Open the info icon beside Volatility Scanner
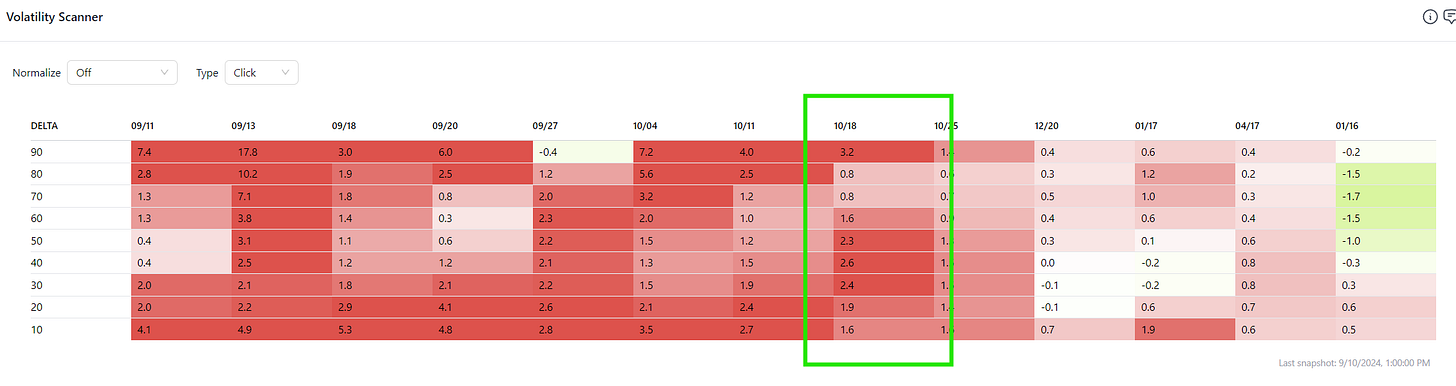The height and width of the screenshot is (386, 1456). pyautogui.click(x=1429, y=17)
